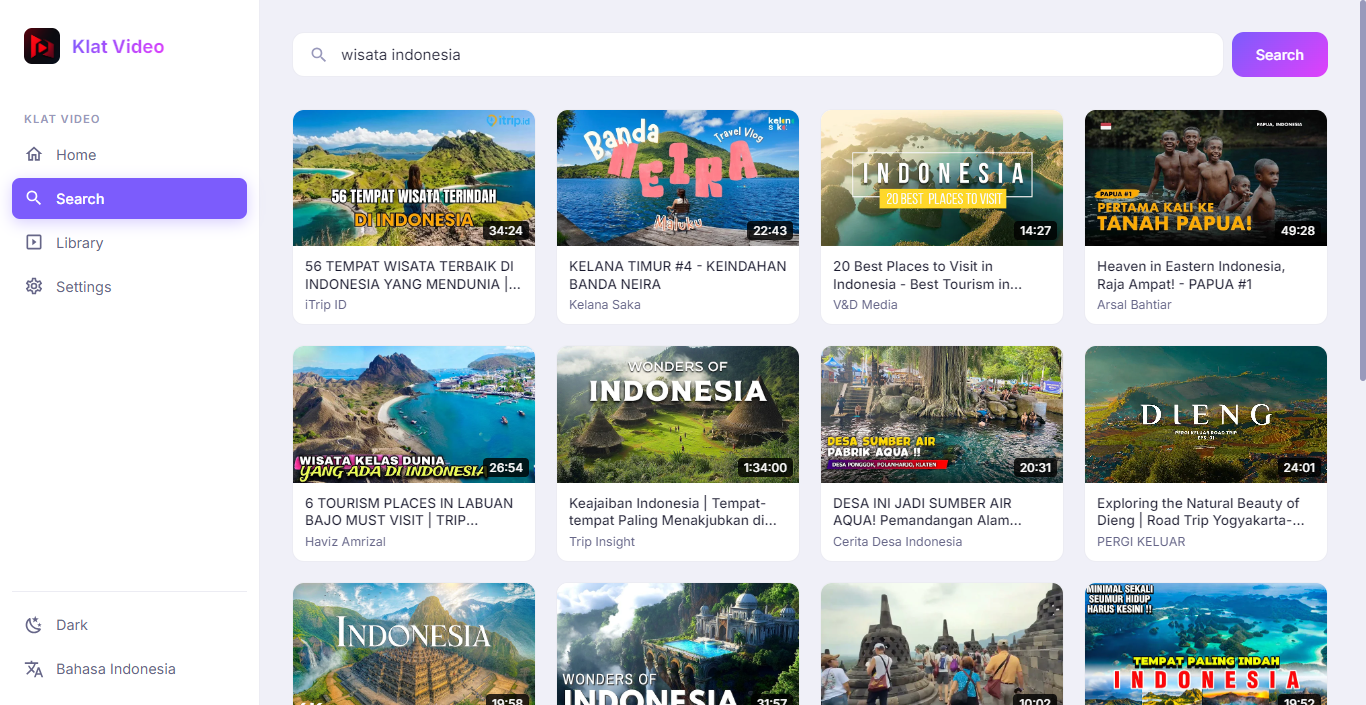Image resolution: width=1366 pixels, height=705 pixels.
Task: Click channel name 'Kelana Saka'
Action: 605,305
